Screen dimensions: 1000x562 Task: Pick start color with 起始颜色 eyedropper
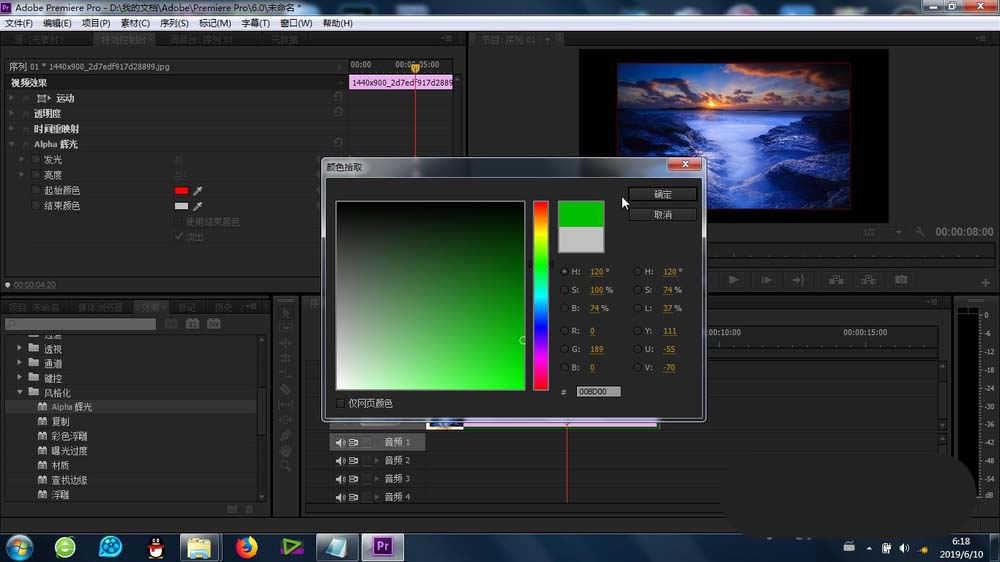tap(198, 191)
